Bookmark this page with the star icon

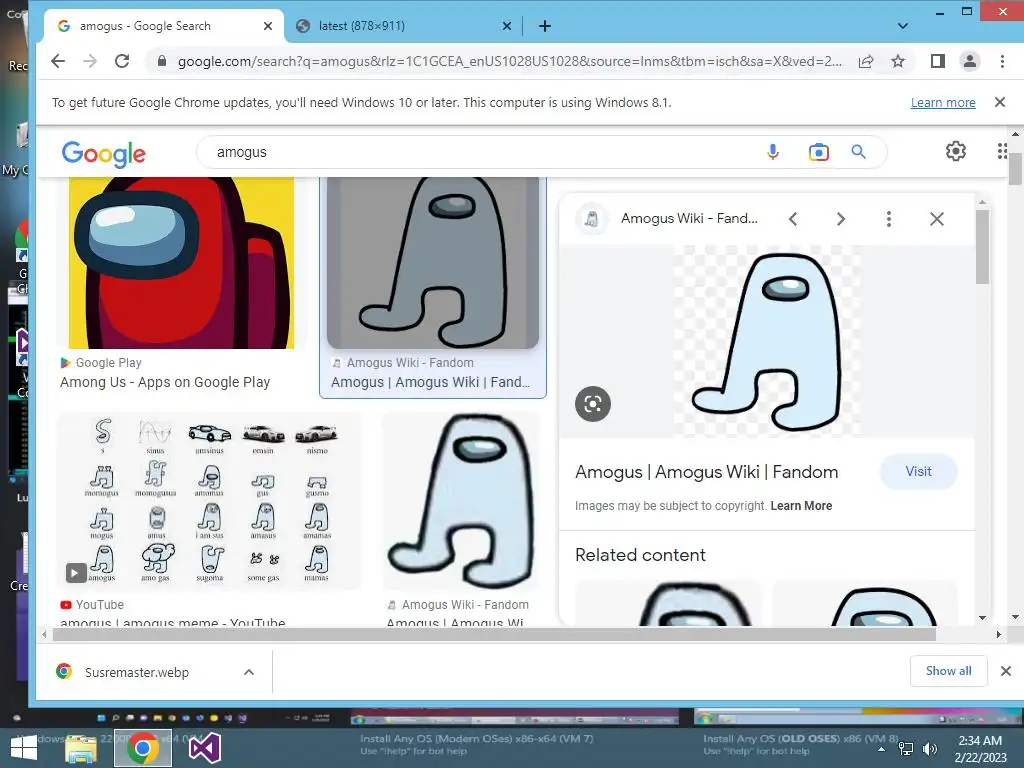[898, 61]
